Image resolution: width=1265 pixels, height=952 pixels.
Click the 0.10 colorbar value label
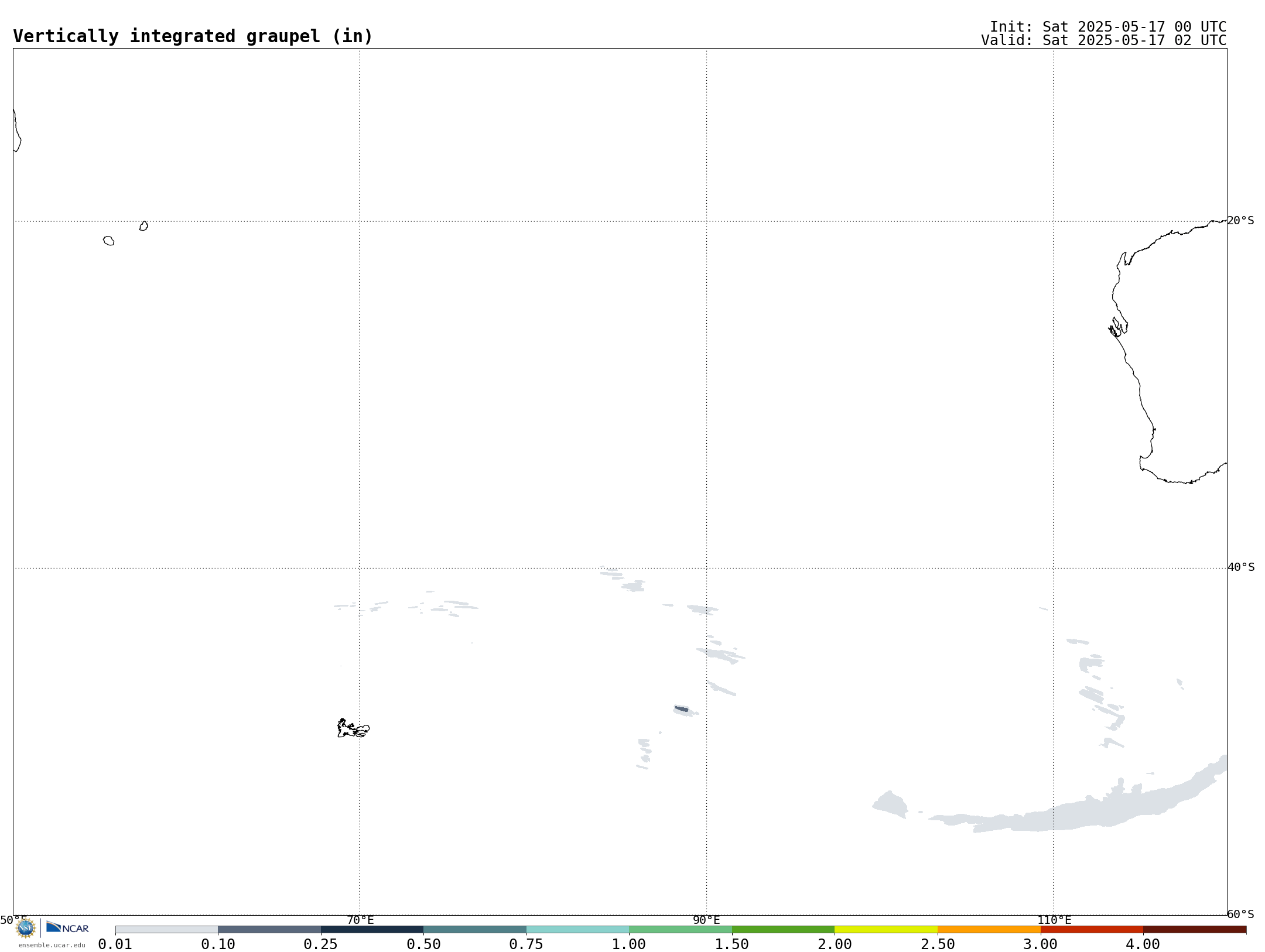218,944
